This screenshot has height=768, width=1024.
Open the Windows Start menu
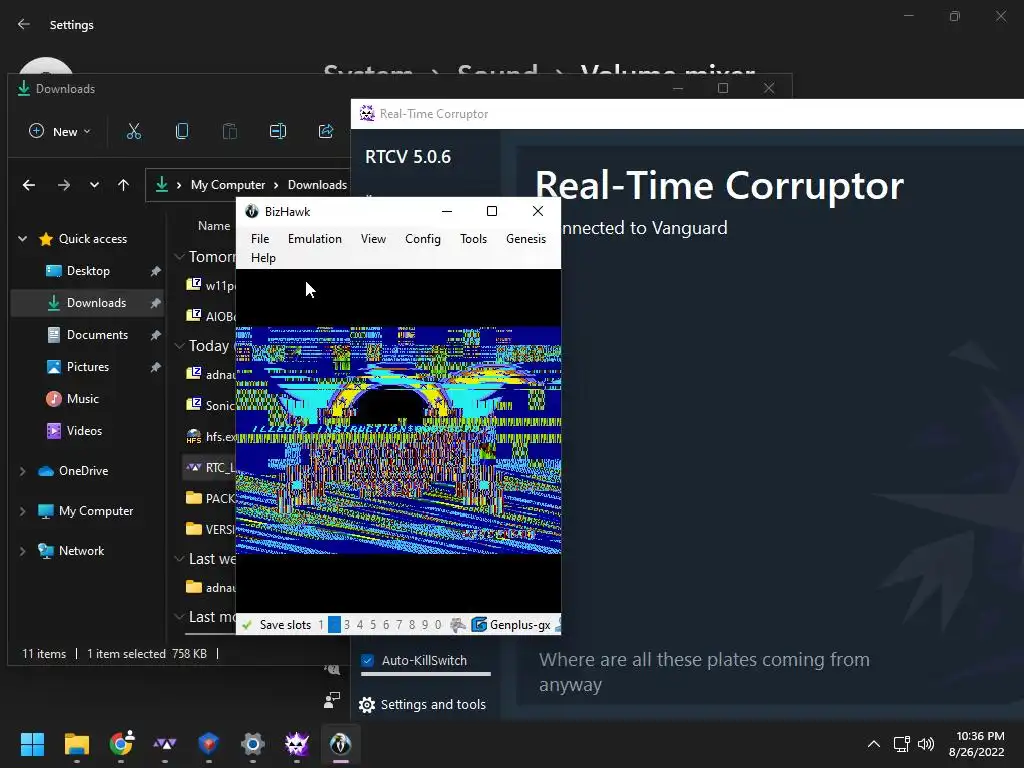[x=32, y=744]
